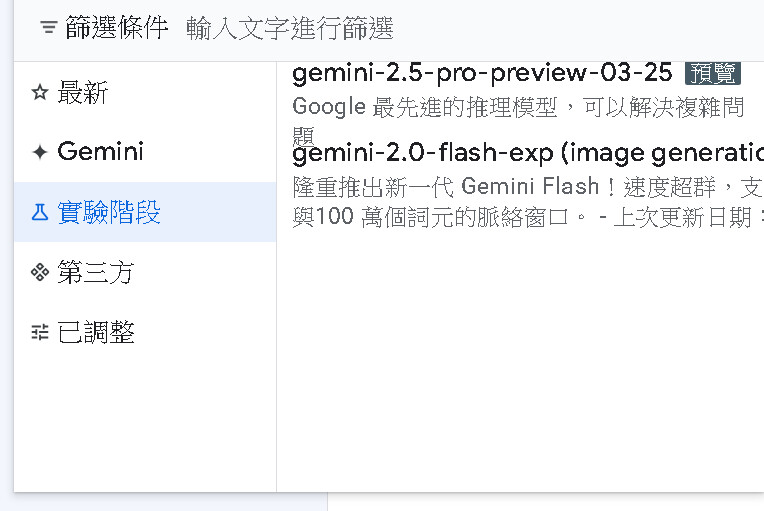764x511 pixels.
Task: Select the 最新 category
Action: point(83,93)
